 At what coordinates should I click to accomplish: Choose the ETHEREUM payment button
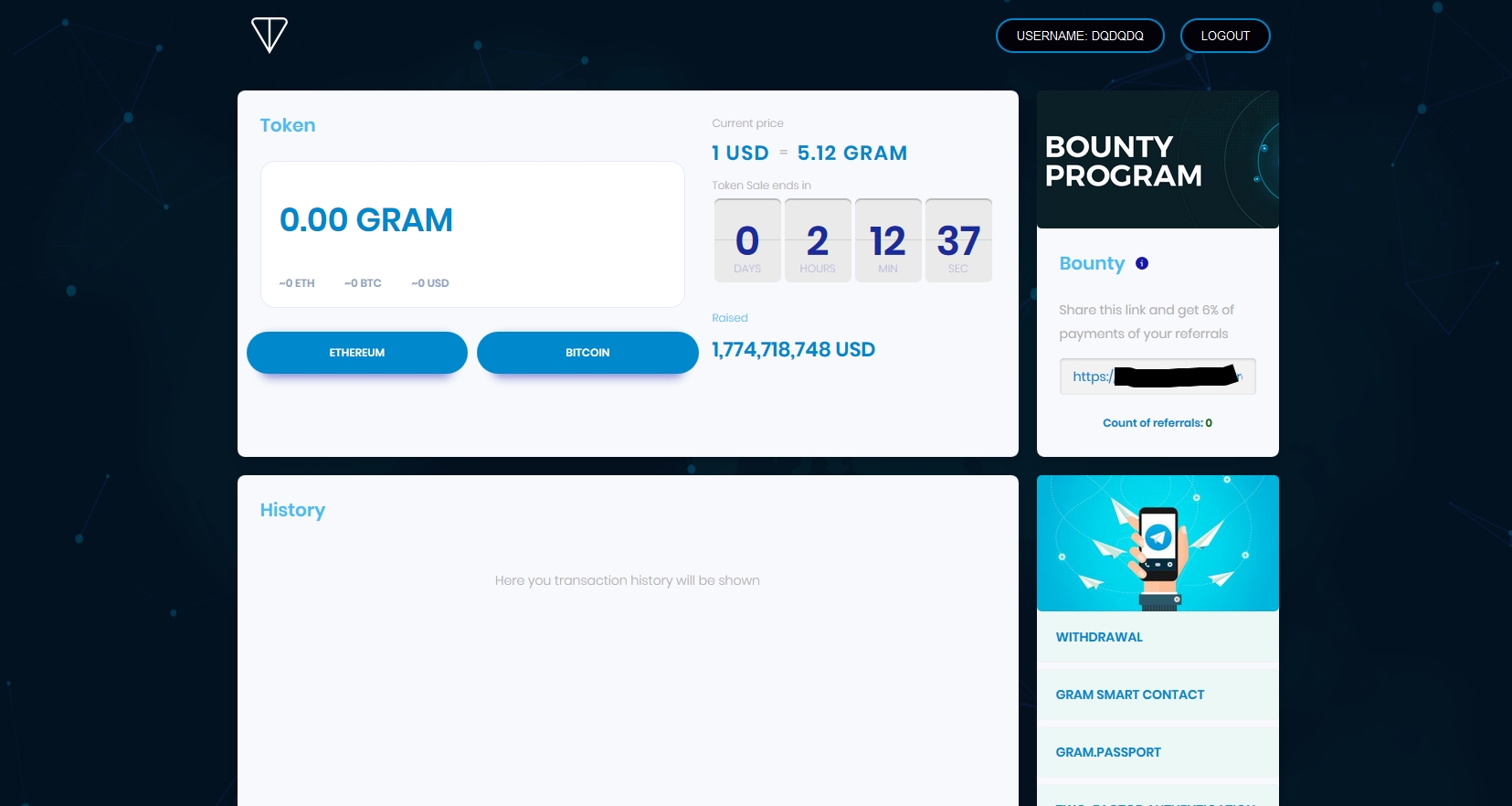pos(357,353)
